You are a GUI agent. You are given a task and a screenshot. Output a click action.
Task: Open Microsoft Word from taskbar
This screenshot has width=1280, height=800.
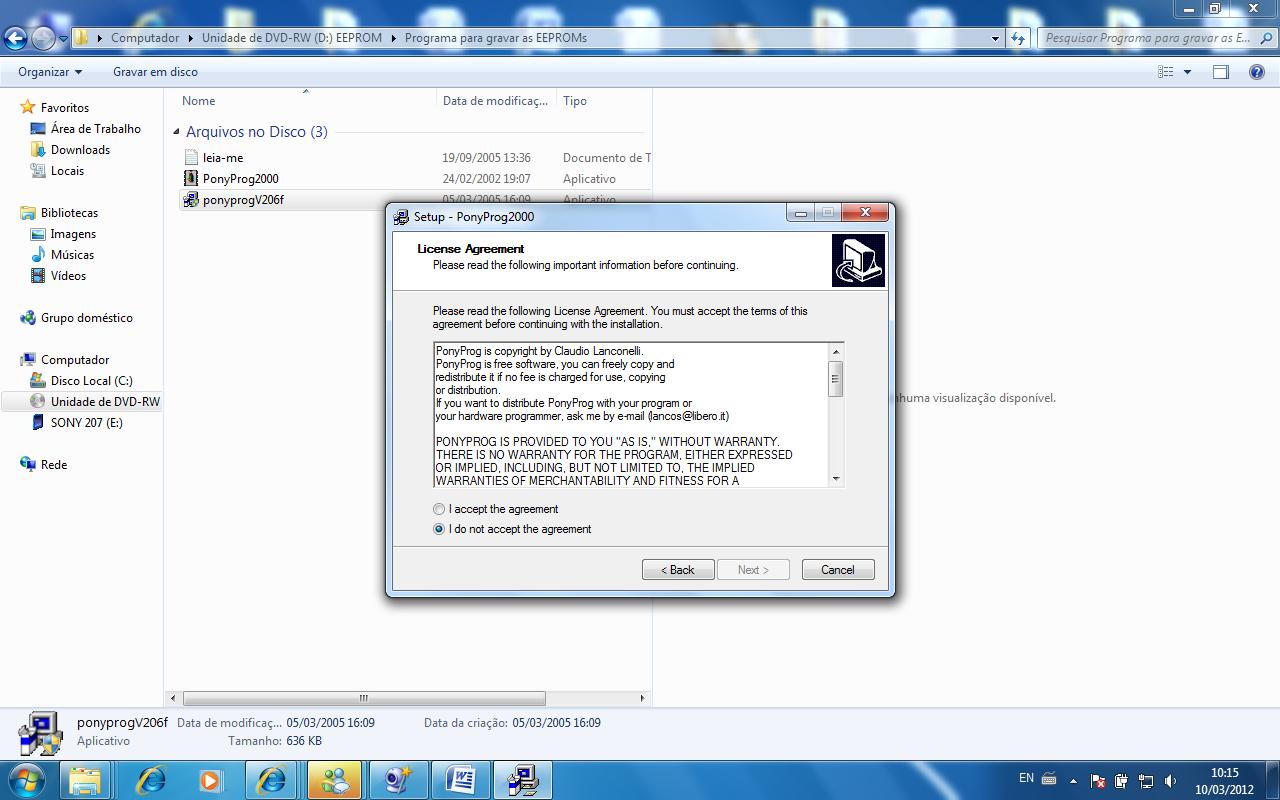(460, 779)
